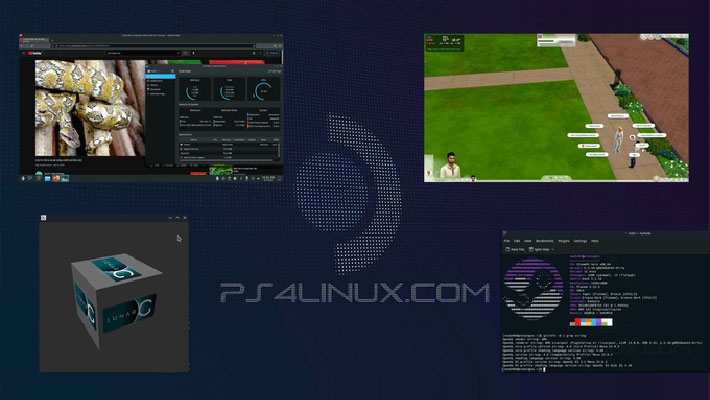Open a new Firefox tab with the plus button
The image size is (710, 400).
point(52,40)
